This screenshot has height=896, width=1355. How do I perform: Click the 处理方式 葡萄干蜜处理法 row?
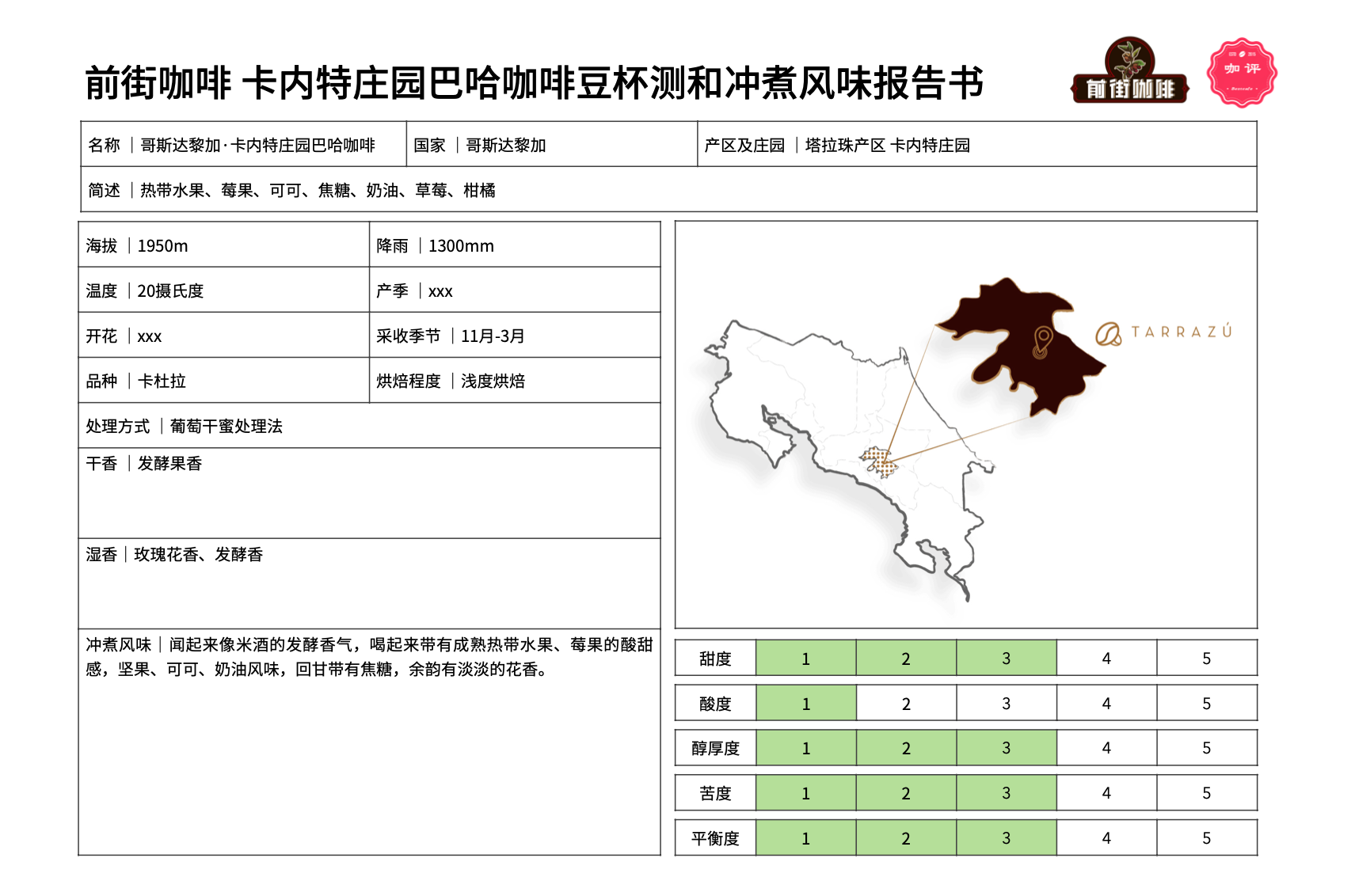tap(368, 426)
